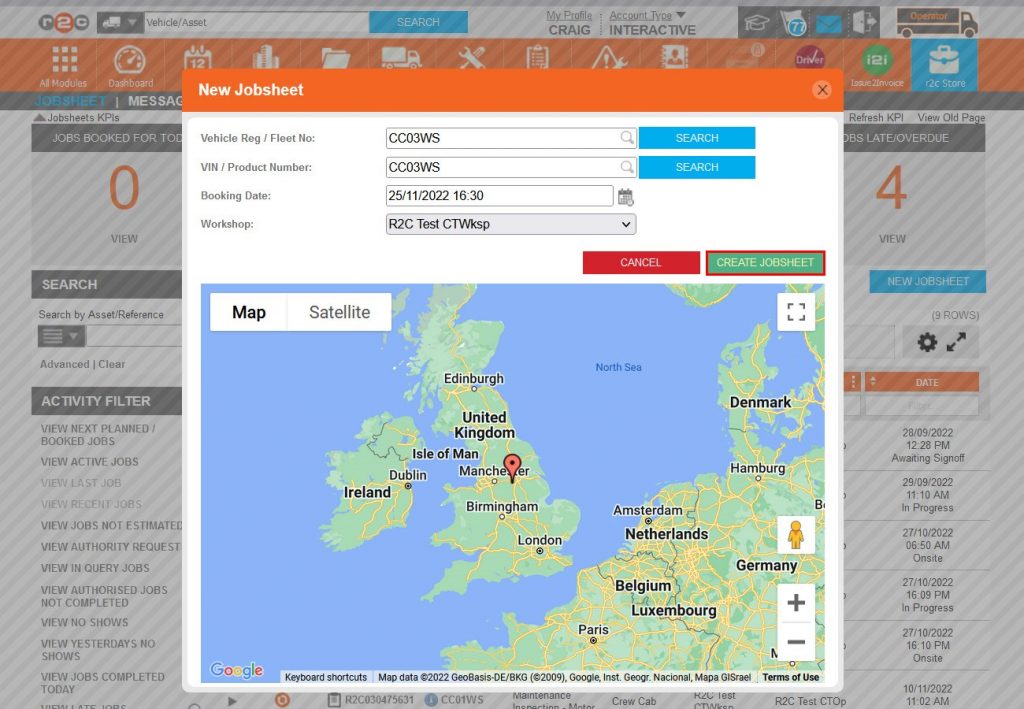The width and height of the screenshot is (1024, 709).
Task: Select the JOBSHEET tab
Action: coord(69,100)
